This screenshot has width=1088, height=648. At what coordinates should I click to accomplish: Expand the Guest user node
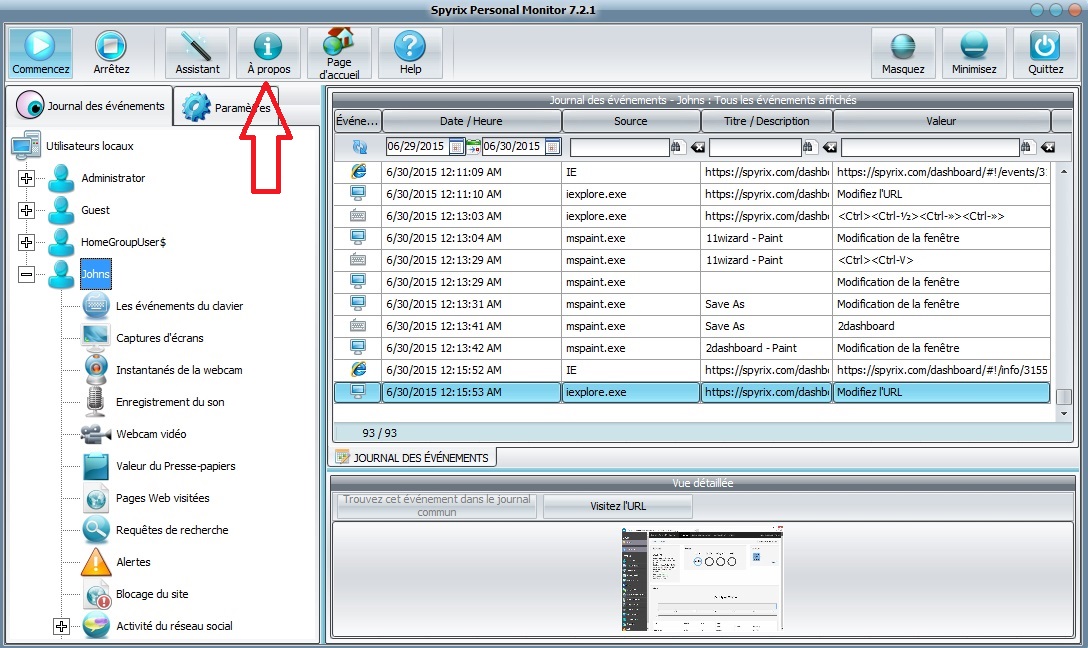click(x=26, y=210)
